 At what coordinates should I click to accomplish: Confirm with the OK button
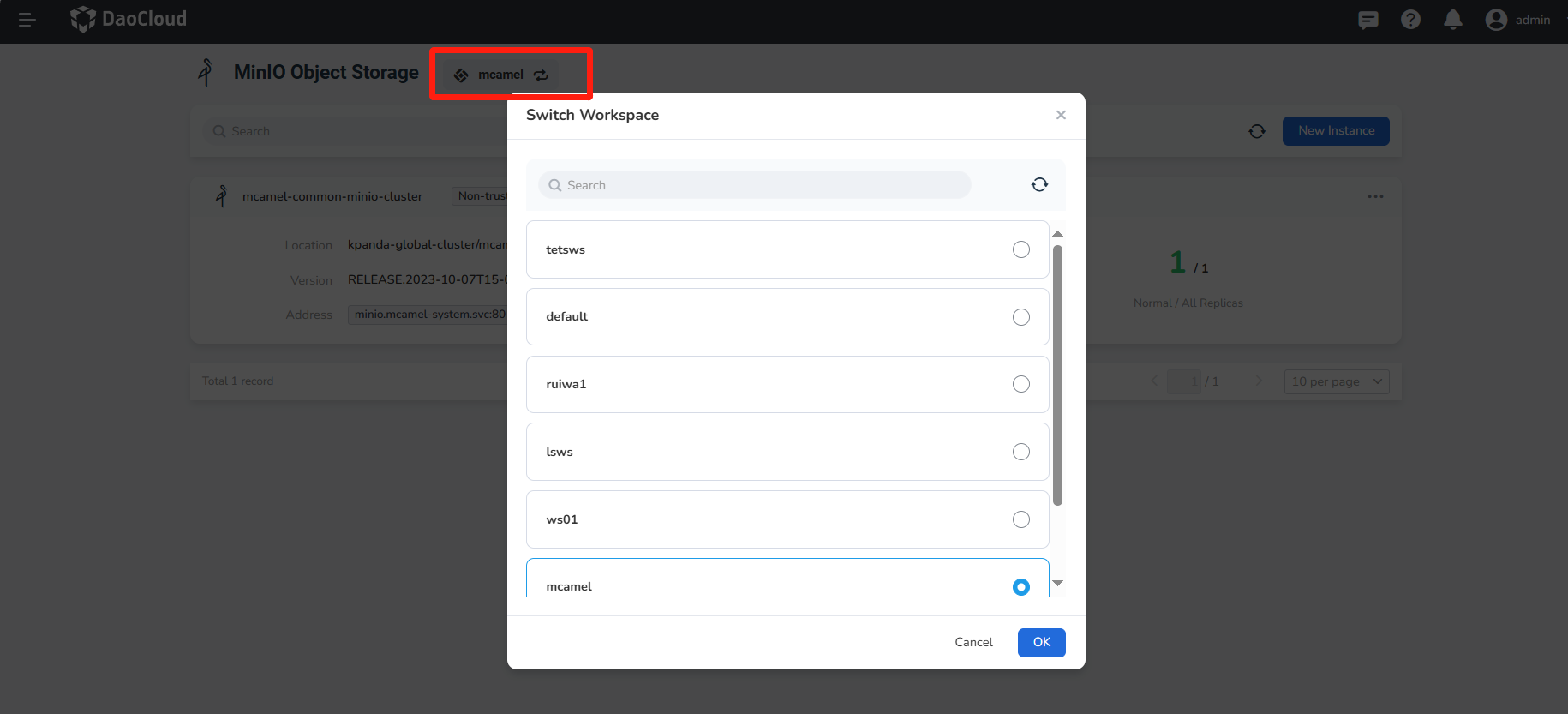tap(1041, 643)
